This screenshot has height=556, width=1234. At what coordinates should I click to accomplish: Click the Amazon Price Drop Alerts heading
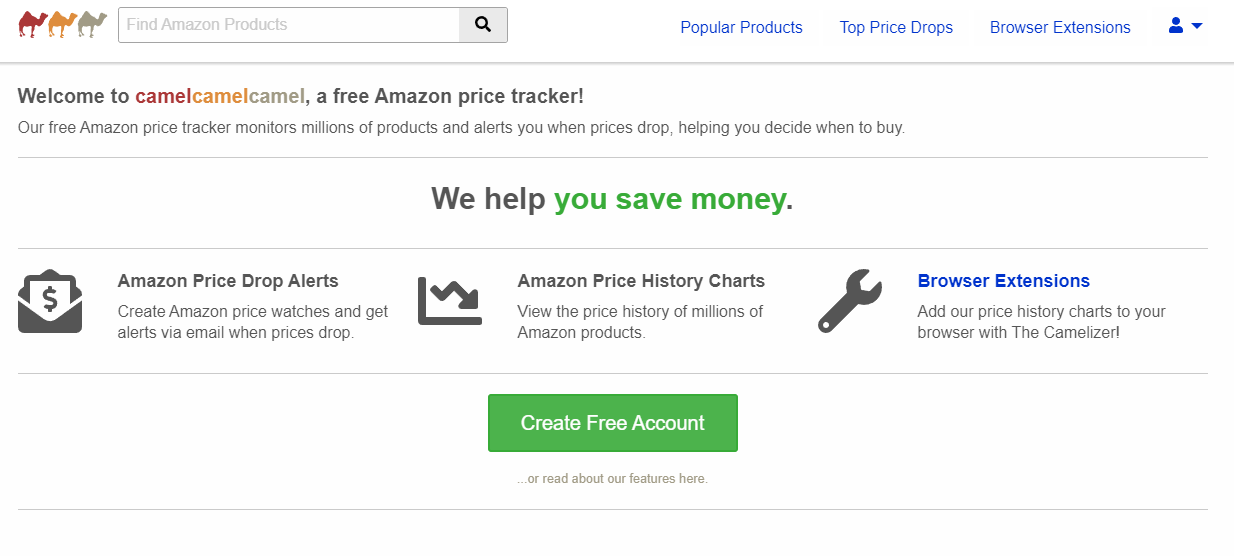point(228,281)
